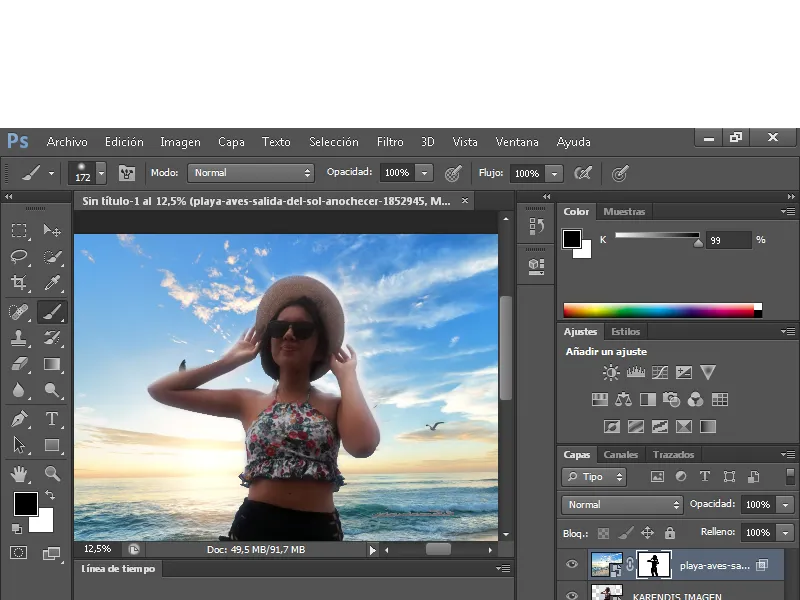Open the 3D panel icon
Image resolution: width=800 pixels, height=600 pixels.
536,266
